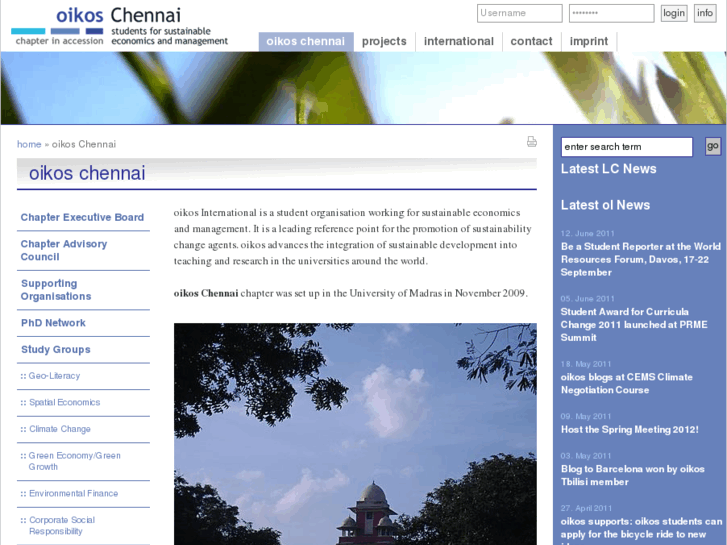Click the 'chapter in accession' text

(59, 41)
